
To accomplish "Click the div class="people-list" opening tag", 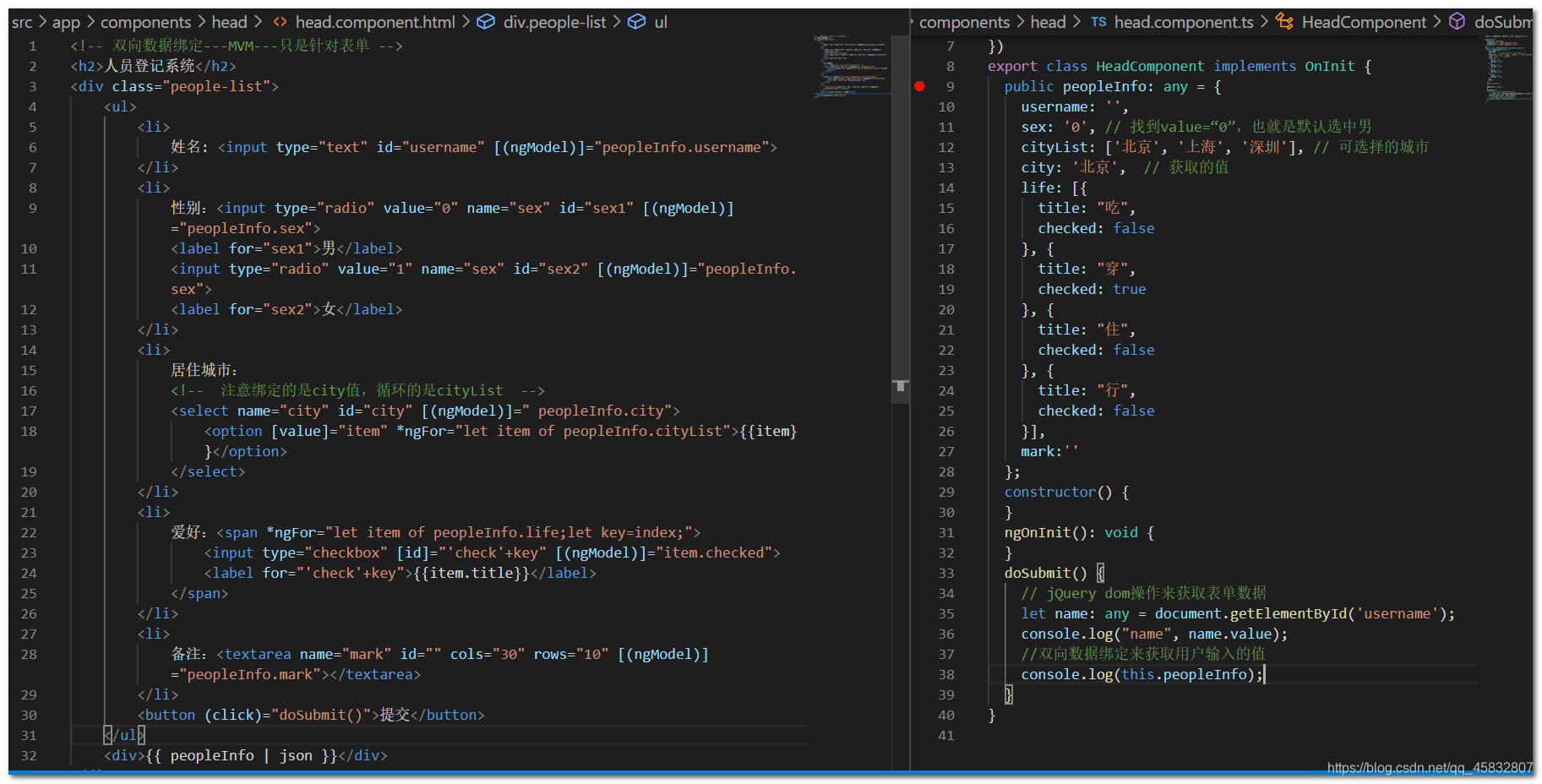I will [x=174, y=86].
